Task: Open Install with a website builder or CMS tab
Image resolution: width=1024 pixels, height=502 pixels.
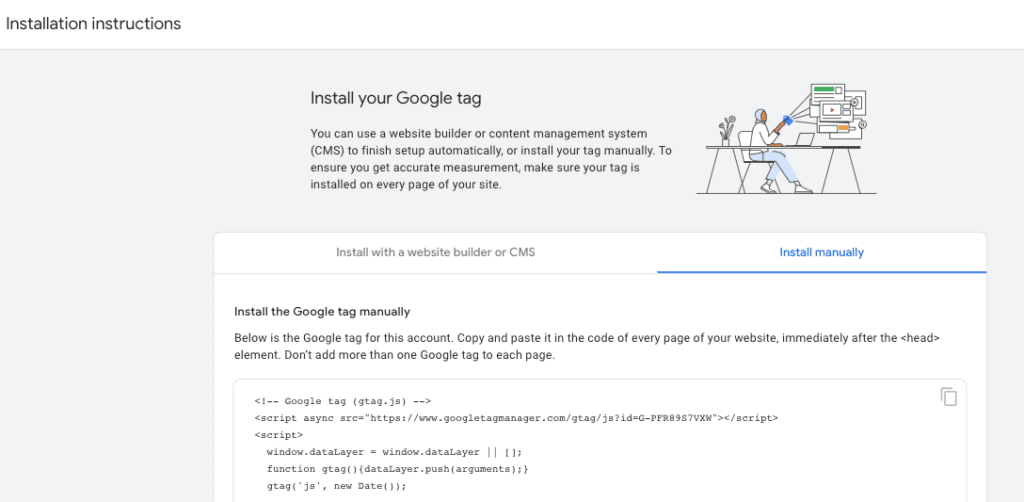Action: click(x=436, y=253)
